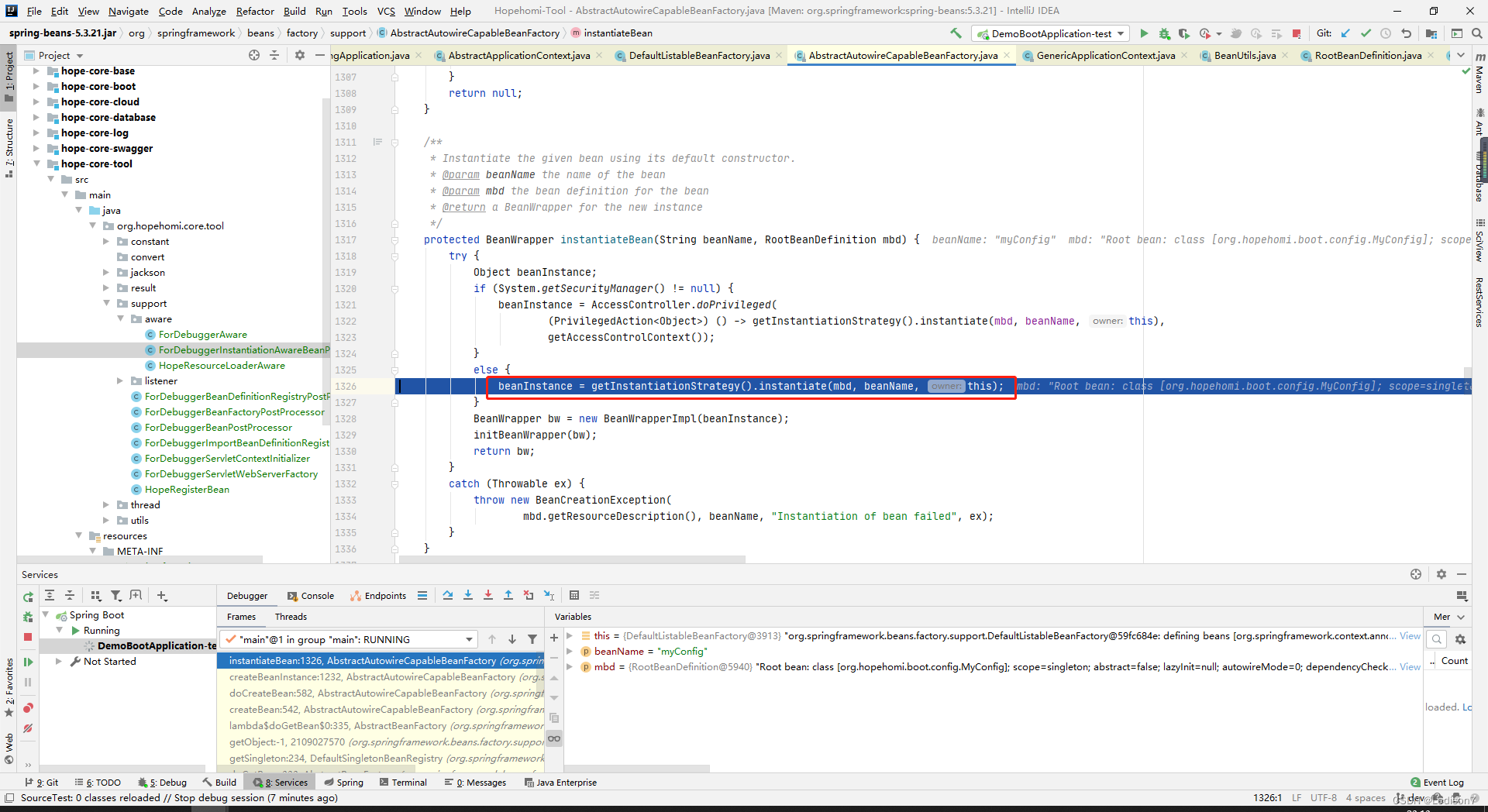Toggle the Services tree filter funnel
1488x812 pixels.
click(x=116, y=595)
